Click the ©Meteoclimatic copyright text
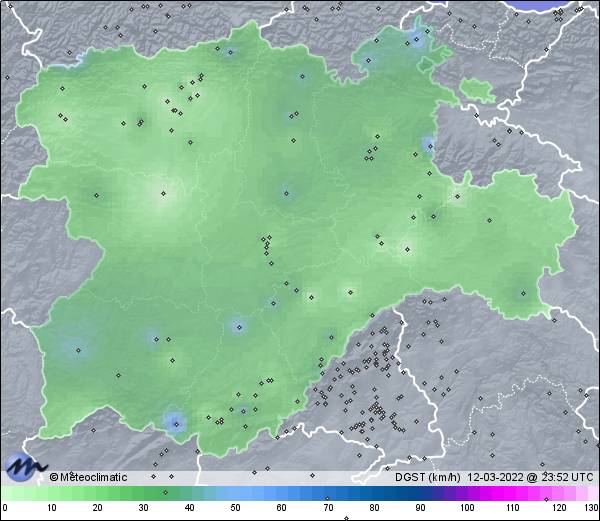The height and width of the screenshot is (521, 600). pyautogui.click(x=88, y=477)
